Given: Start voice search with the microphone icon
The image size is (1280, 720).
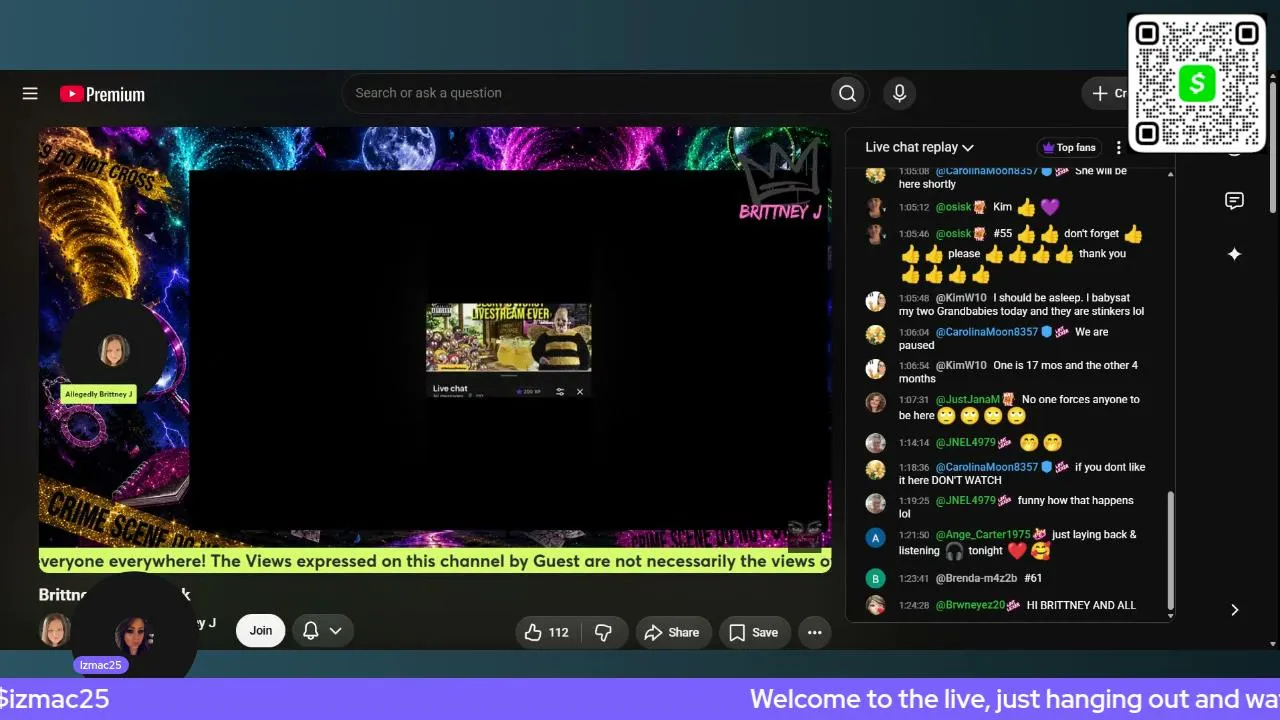Looking at the screenshot, I should pos(899,93).
